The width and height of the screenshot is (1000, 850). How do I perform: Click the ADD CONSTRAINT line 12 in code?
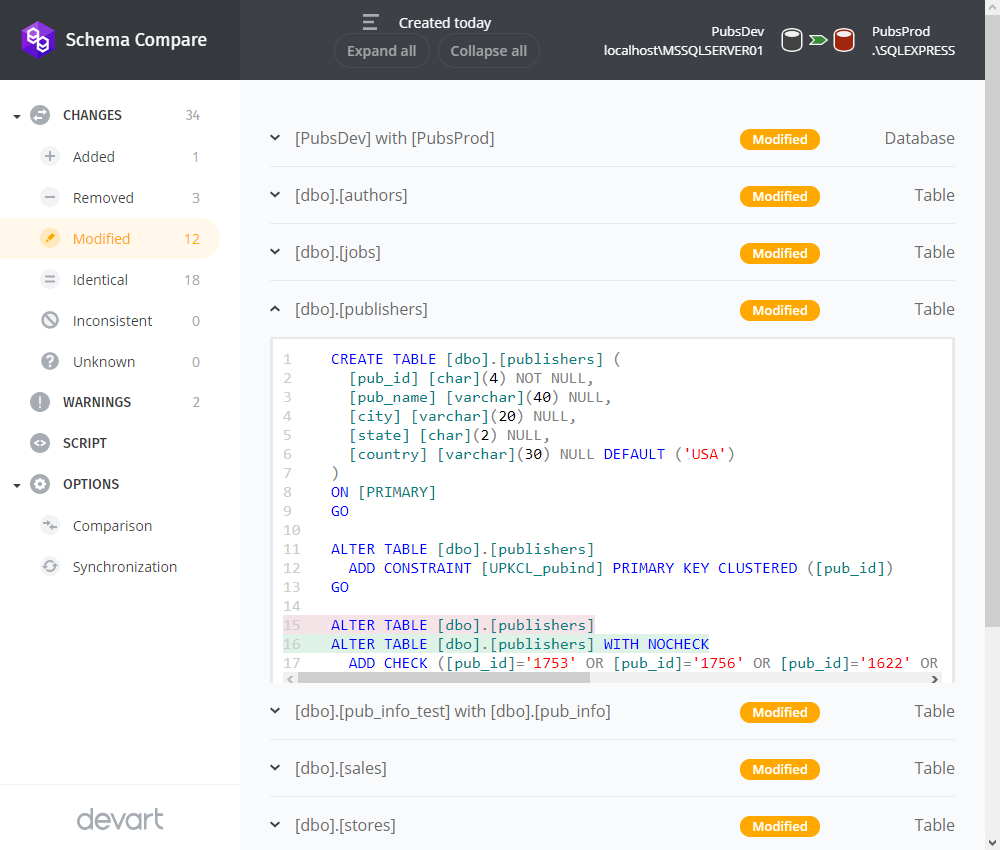[621, 568]
